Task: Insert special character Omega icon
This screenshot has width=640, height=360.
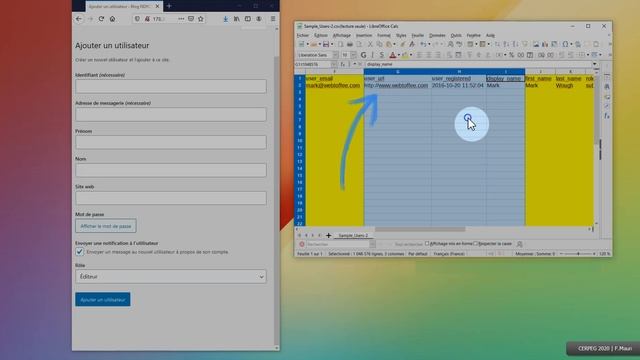Action: pyautogui.click(x=565, y=44)
